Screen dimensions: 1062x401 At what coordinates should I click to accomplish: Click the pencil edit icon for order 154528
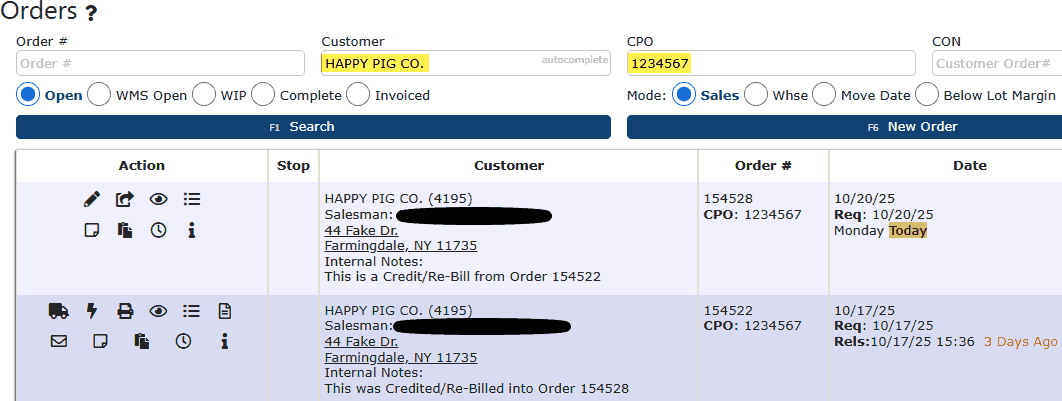(92, 200)
